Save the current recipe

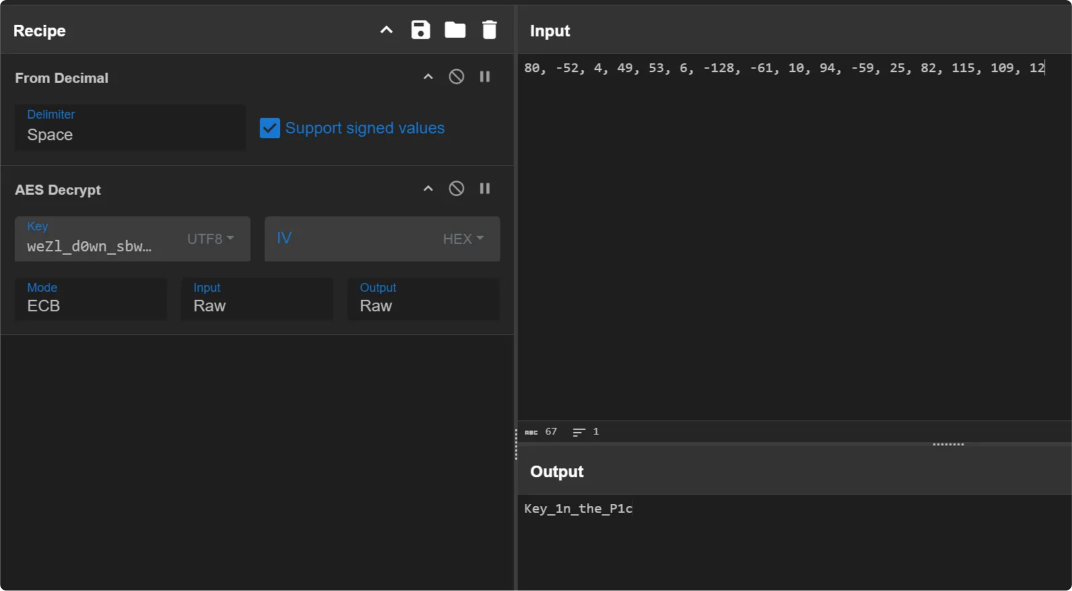coord(420,30)
